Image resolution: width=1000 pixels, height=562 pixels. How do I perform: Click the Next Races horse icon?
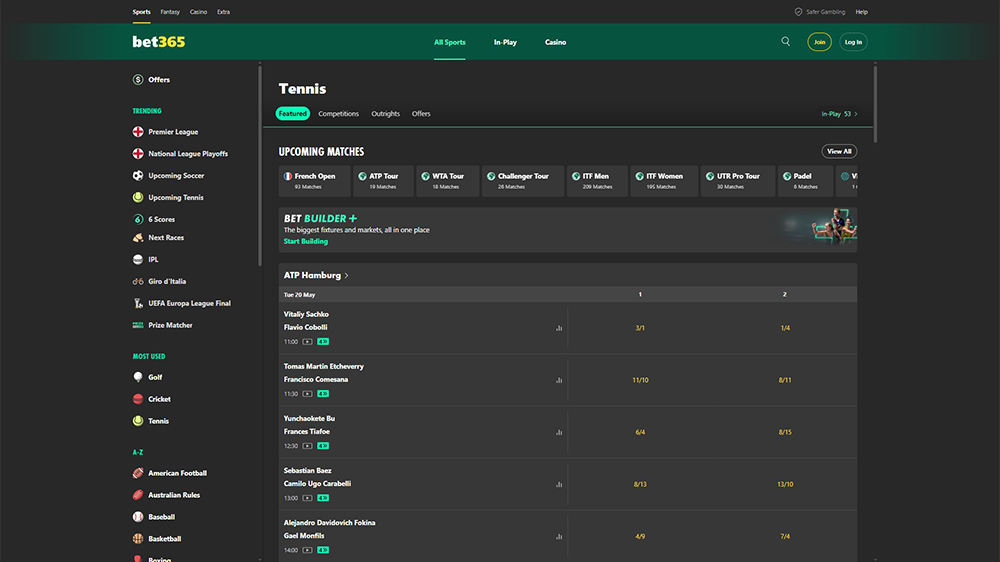[138, 237]
